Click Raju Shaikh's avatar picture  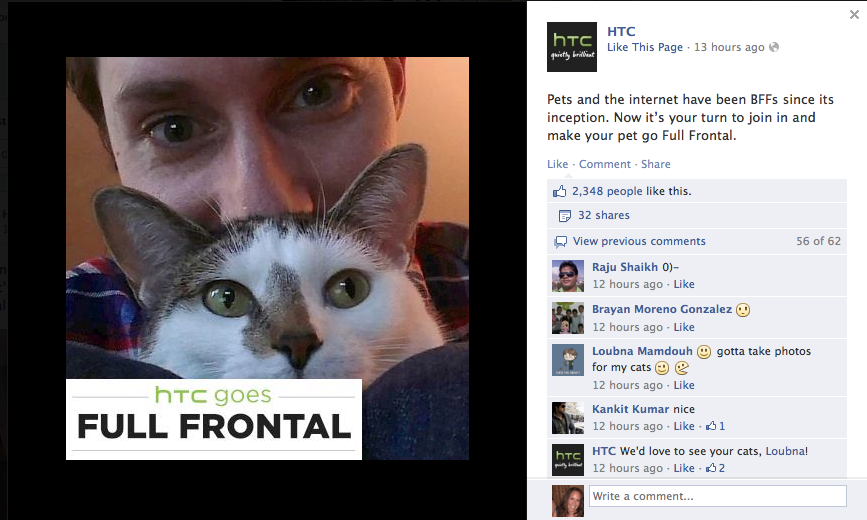(x=568, y=275)
